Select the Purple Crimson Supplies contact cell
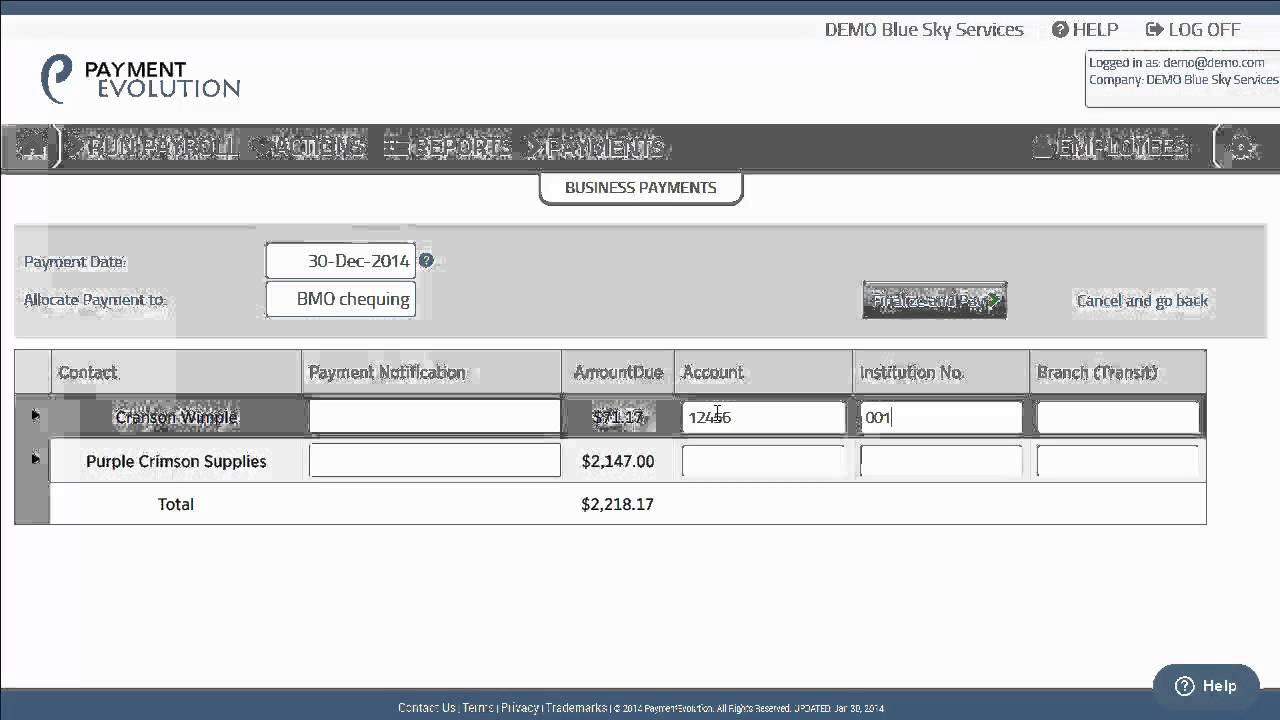Screen dimensions: 1280x720 [176, 461]
